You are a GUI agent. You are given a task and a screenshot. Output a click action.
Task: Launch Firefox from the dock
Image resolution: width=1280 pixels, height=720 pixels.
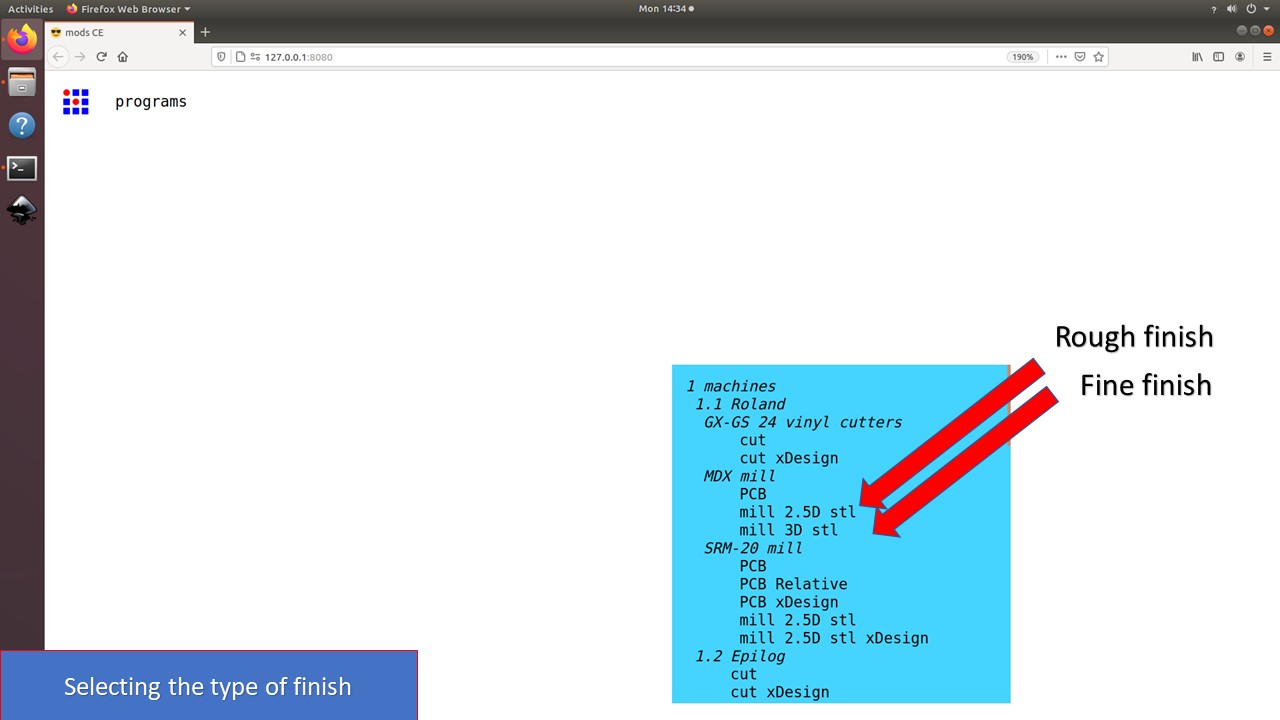[x=22, y=40]
